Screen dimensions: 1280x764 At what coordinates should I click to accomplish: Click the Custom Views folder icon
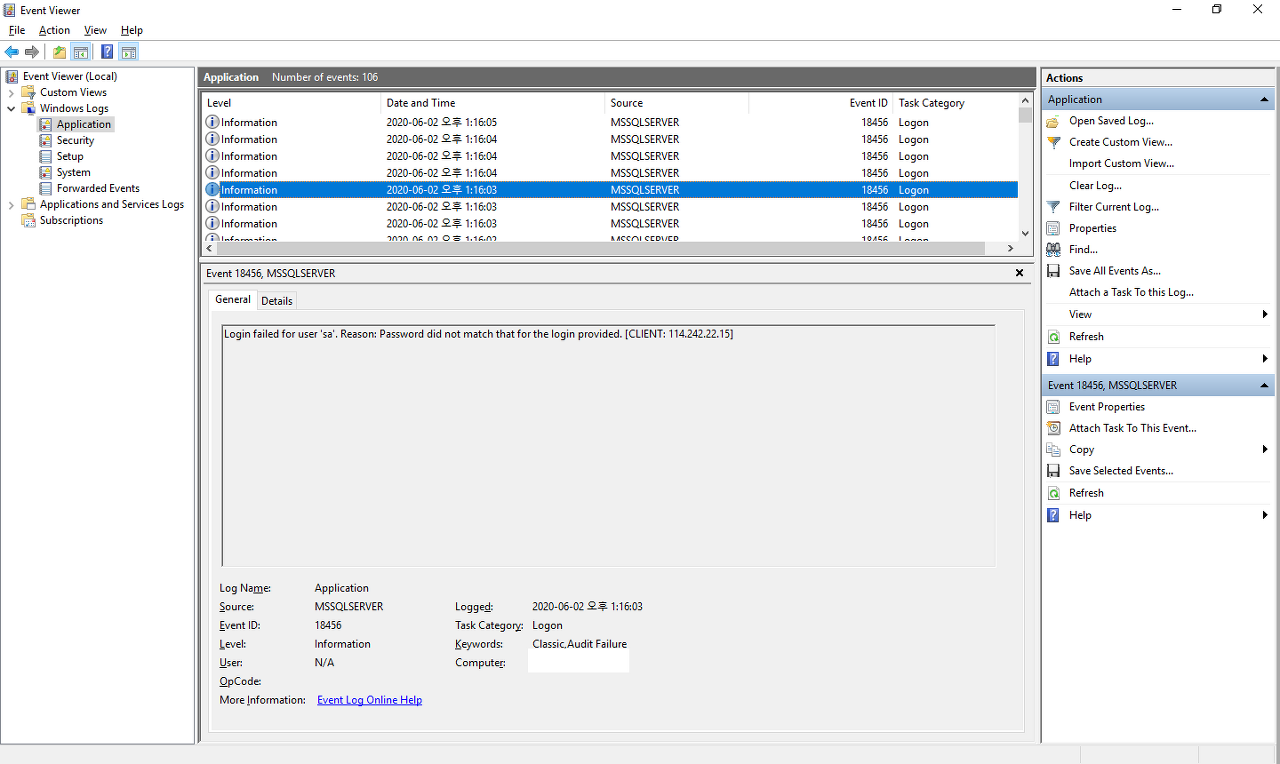point(29,93)
